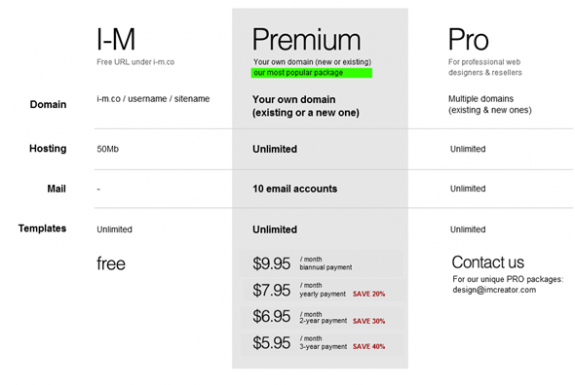This screenshot has width=575, height=385.
Task: Select the Hosting row label
Action: point(48,148)
